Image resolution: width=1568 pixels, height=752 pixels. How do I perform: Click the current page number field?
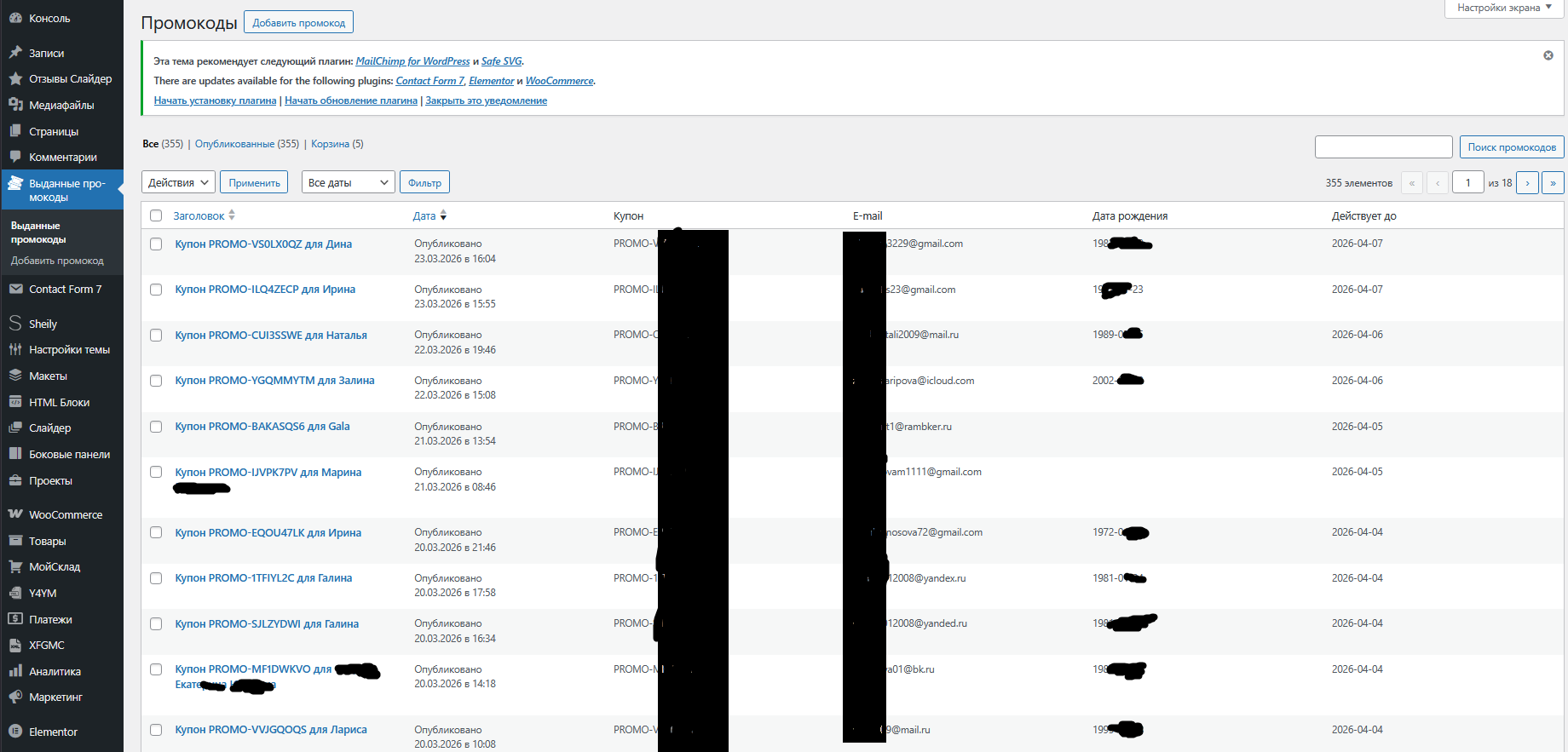[x=1468, y=182]
